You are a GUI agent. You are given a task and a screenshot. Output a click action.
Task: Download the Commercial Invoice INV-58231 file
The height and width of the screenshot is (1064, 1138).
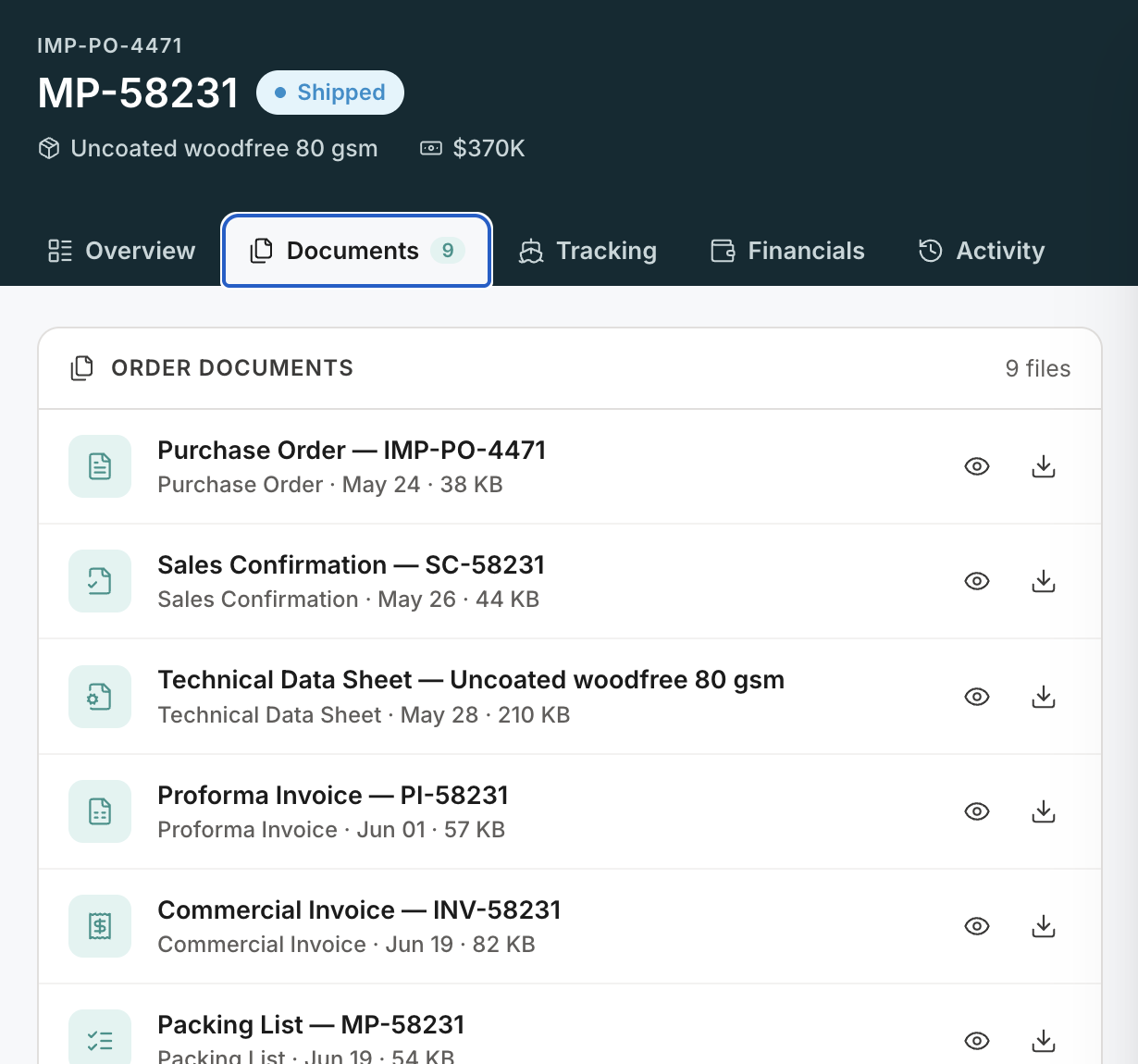coord(1044,926)
